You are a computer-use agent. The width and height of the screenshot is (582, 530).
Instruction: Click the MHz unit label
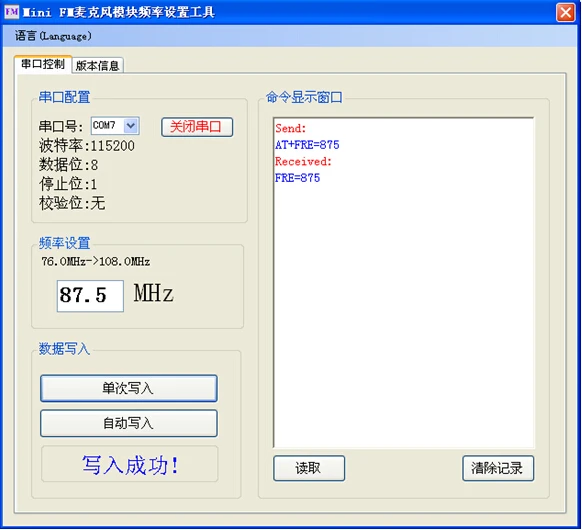pos(153,293)
